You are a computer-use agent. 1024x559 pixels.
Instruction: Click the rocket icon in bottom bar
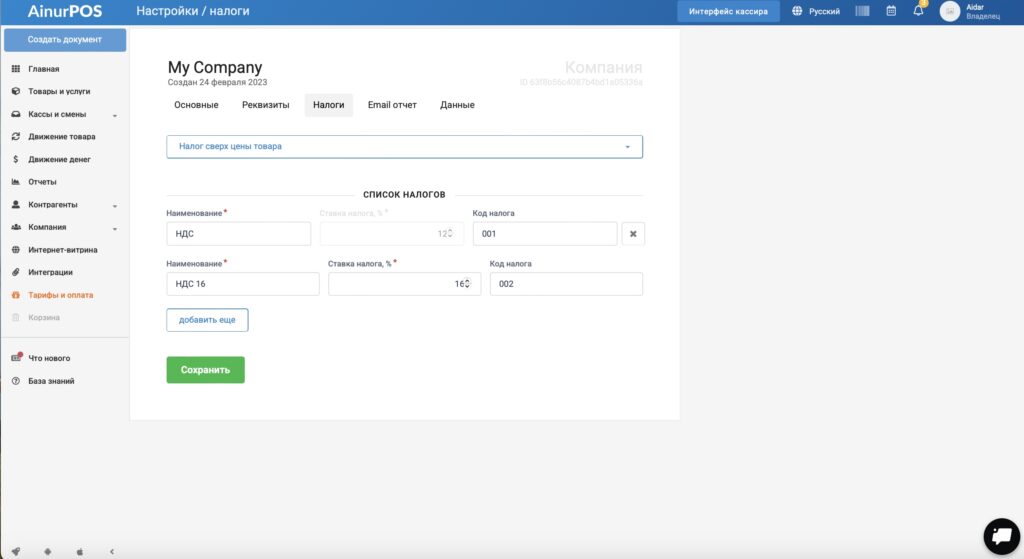click(15, 551)
